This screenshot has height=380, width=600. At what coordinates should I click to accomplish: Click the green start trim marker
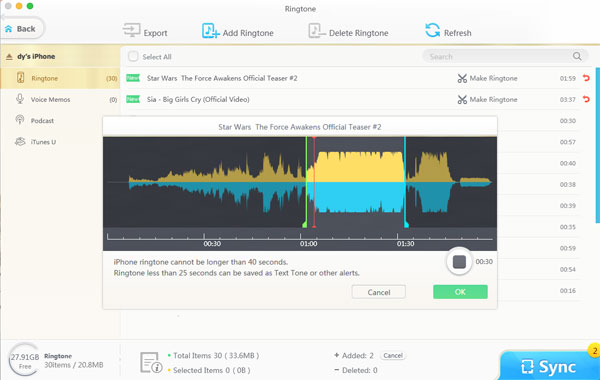305,224
